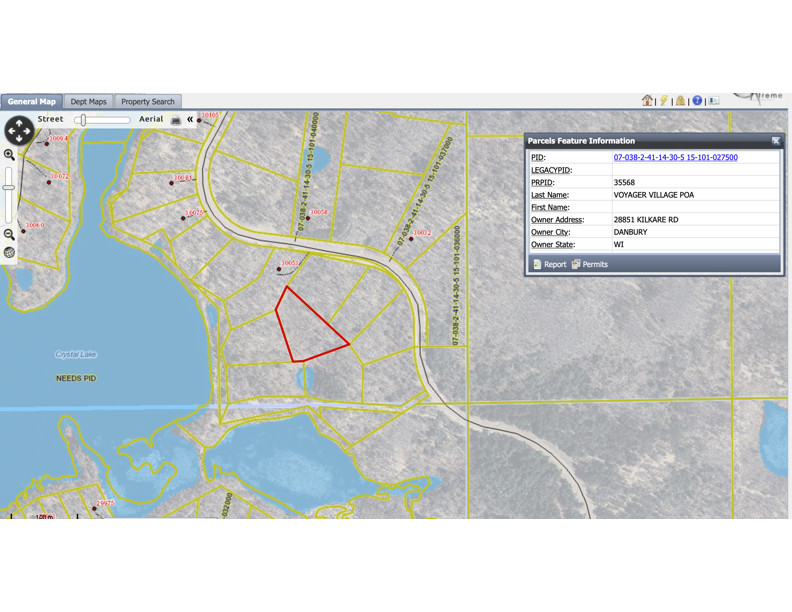Click the Owner City: field label
Image resolution: width=792 pixels, height=612 pixels.
pos(550,232)
